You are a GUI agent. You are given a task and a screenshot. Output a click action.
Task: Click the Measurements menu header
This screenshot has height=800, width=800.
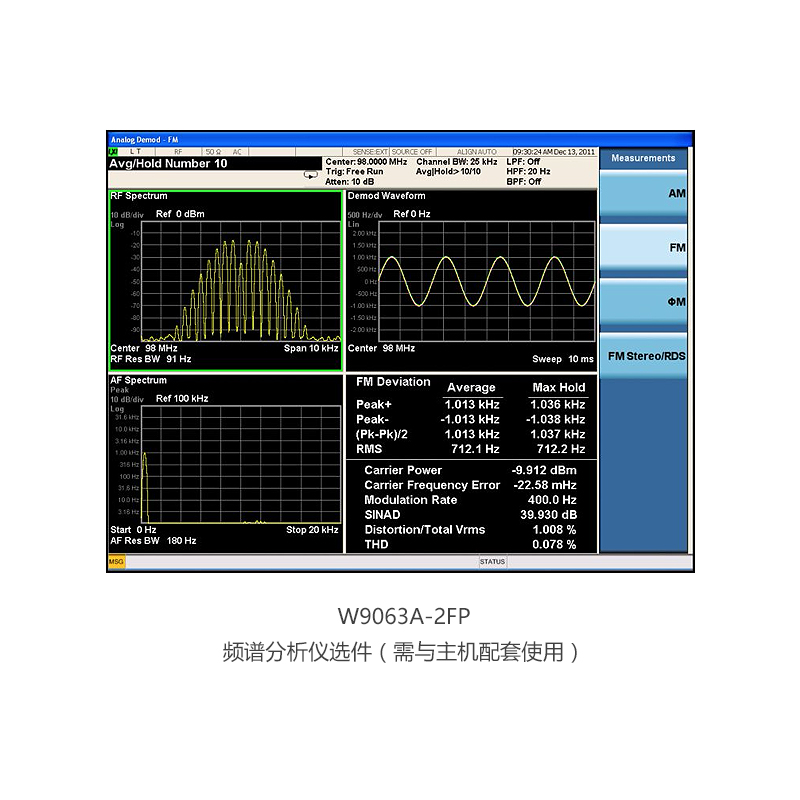pyautogui.click(x=643, y=158)
